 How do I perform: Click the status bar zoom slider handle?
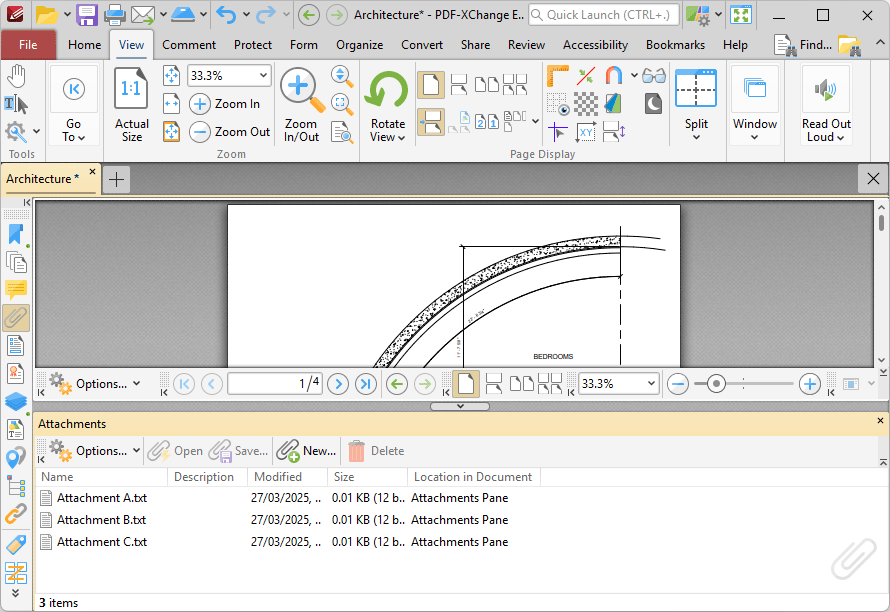click(716, 384)
